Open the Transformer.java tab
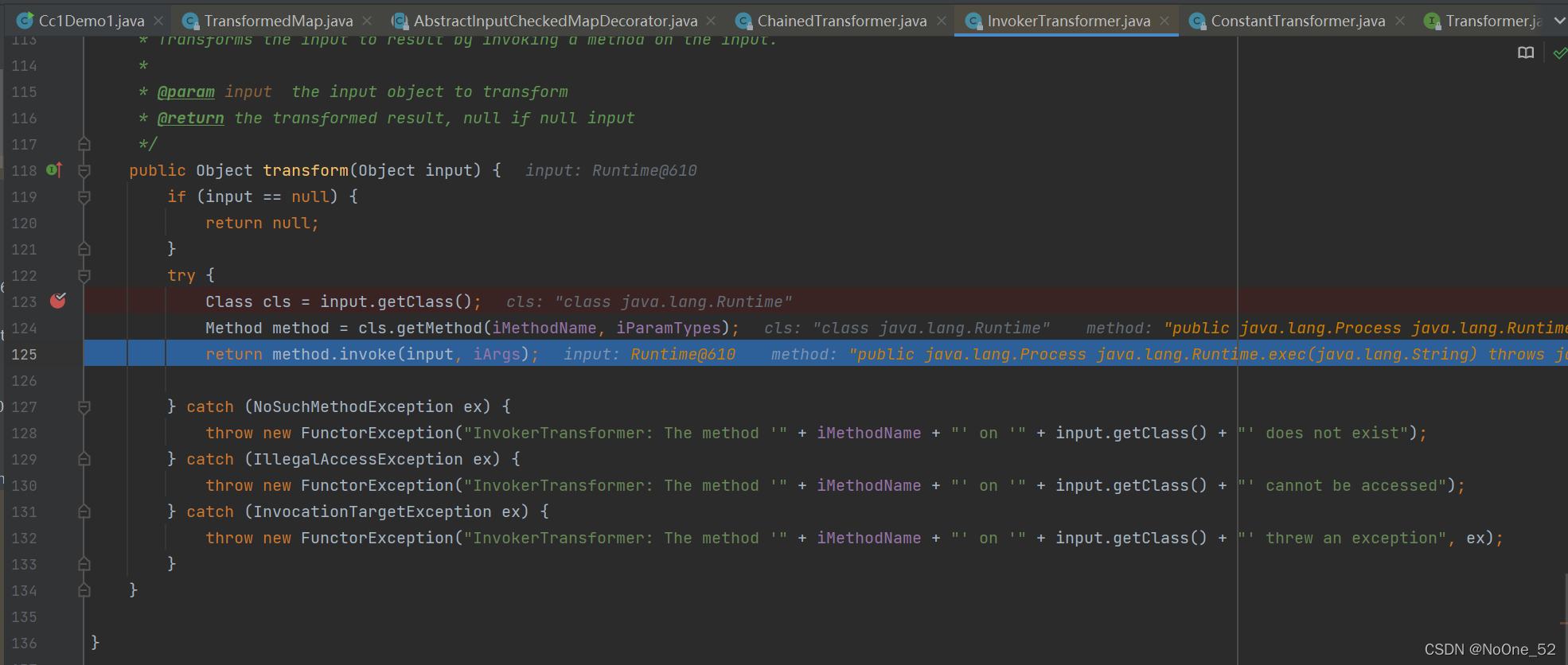1568x665 pixels. coord(1493,21)
